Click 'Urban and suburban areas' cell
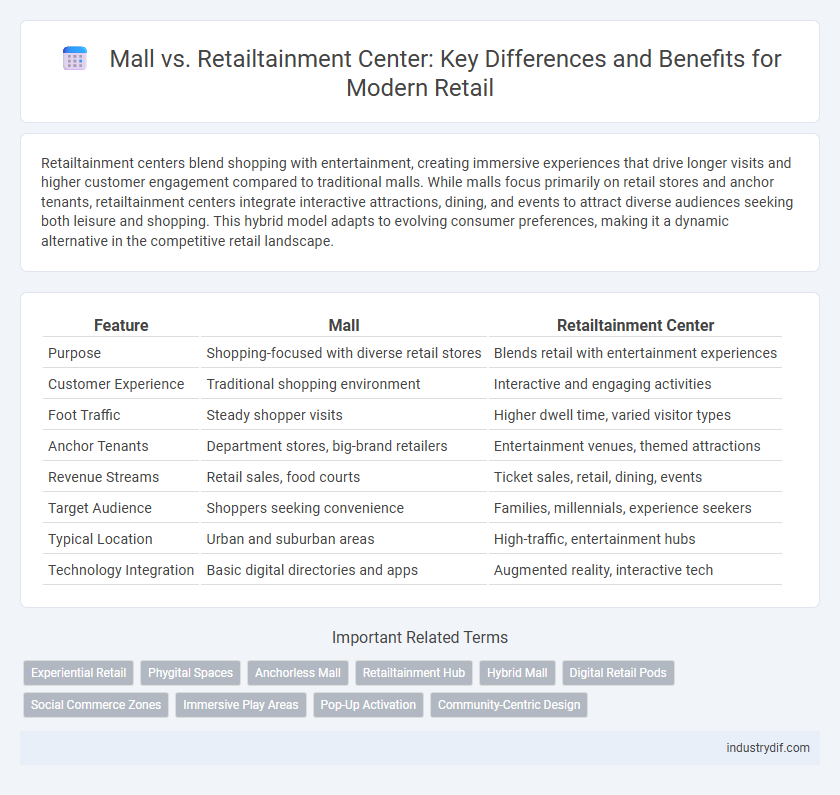The height and width of the screenshot is (795, 840). pyautogui.click(x=344, y=539)
